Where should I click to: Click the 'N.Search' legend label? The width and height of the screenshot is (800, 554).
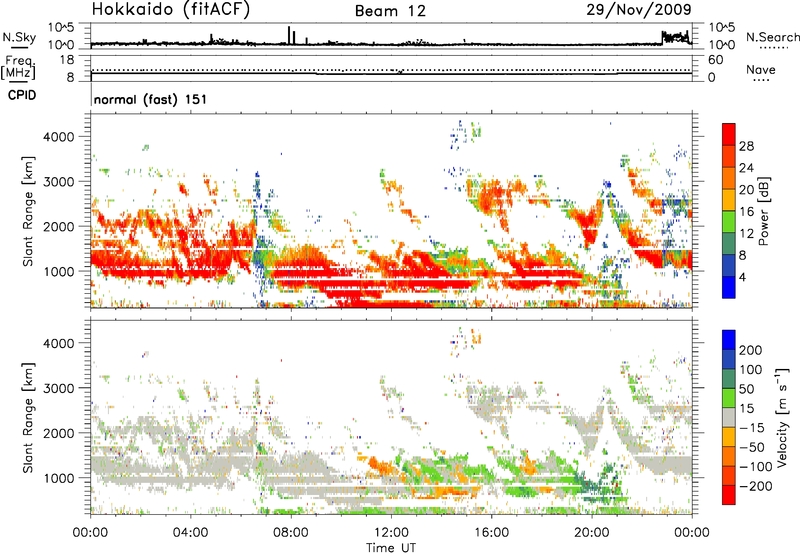(x=772, y=37)
